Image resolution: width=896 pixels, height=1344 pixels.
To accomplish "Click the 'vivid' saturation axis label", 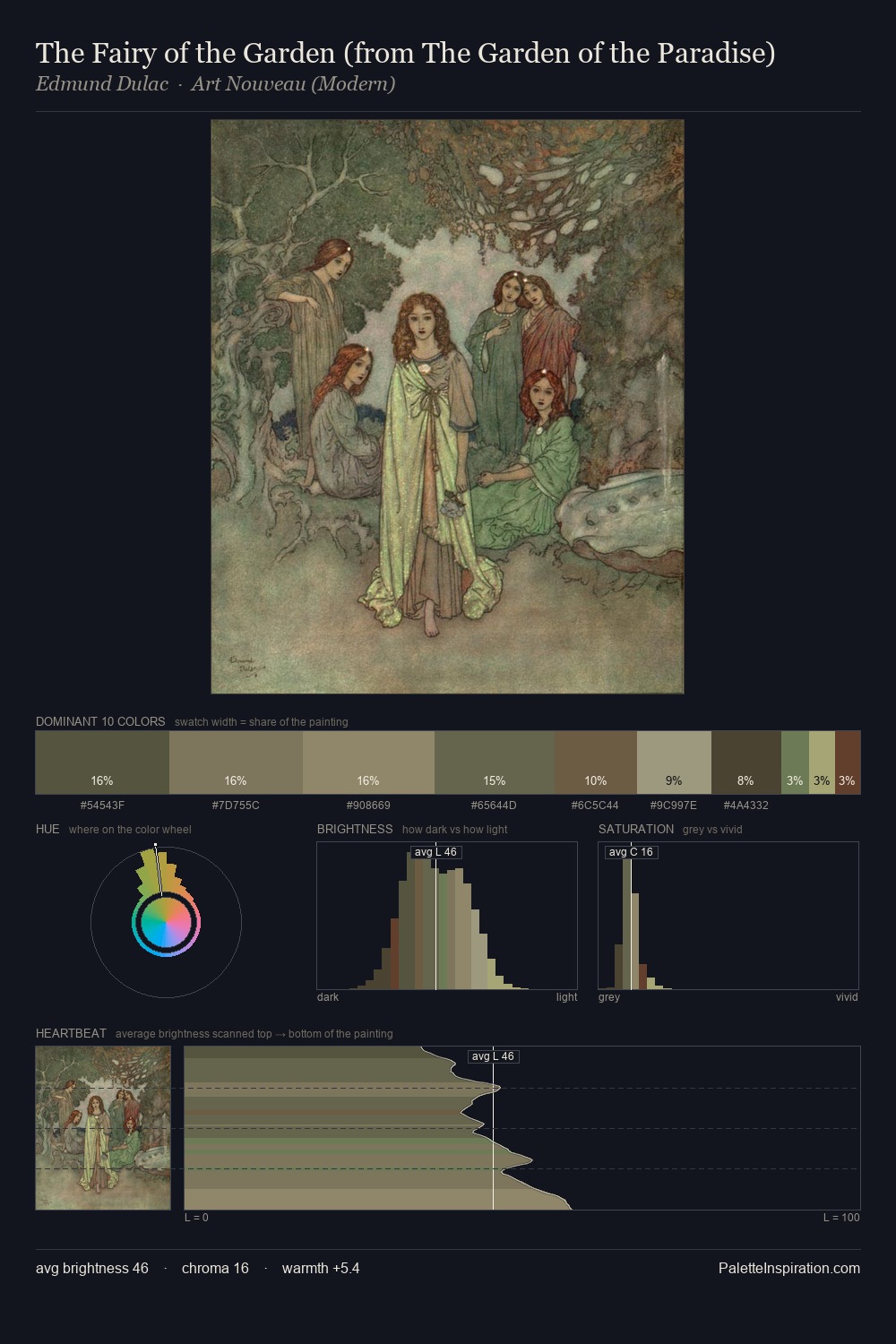I will 847,997.
